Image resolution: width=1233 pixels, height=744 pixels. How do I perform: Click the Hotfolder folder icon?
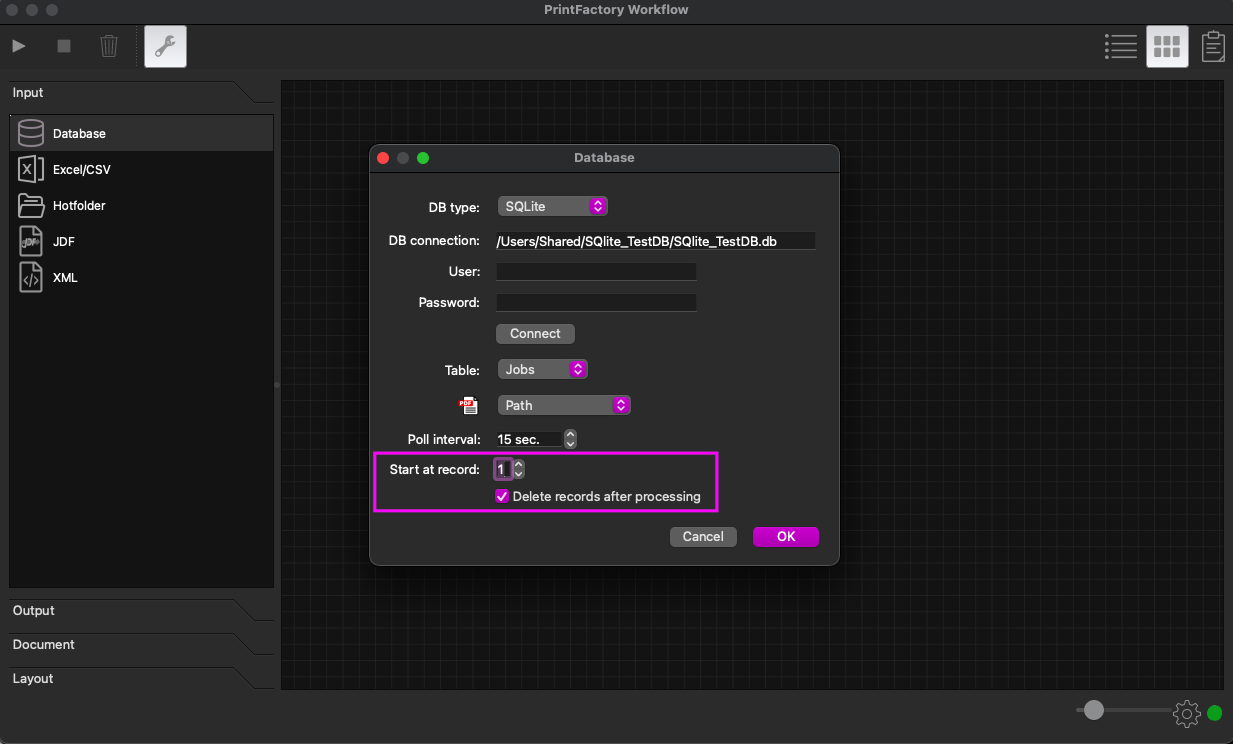(x=31, y=205)
